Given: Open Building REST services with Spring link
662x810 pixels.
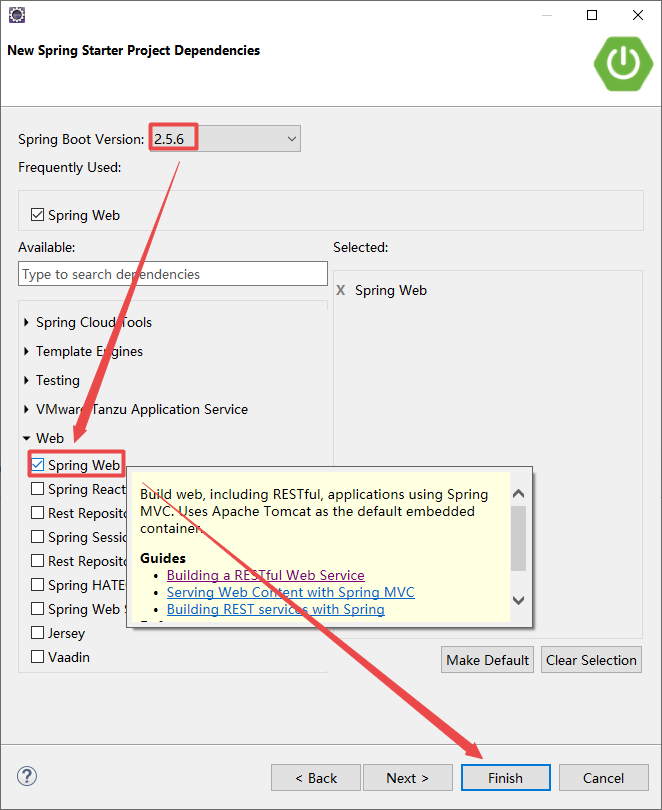Looking at the screenshot, I should coord(275,609).
